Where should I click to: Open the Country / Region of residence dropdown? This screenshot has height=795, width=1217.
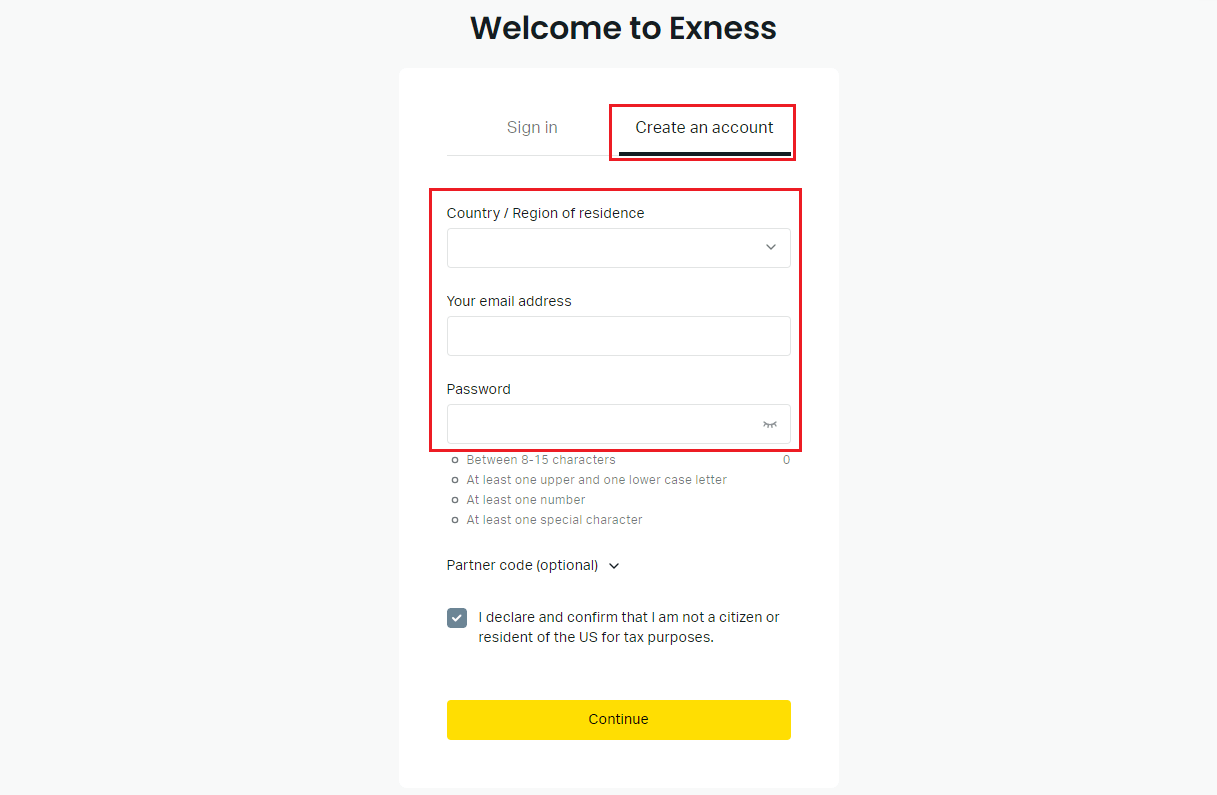point(618,247)
